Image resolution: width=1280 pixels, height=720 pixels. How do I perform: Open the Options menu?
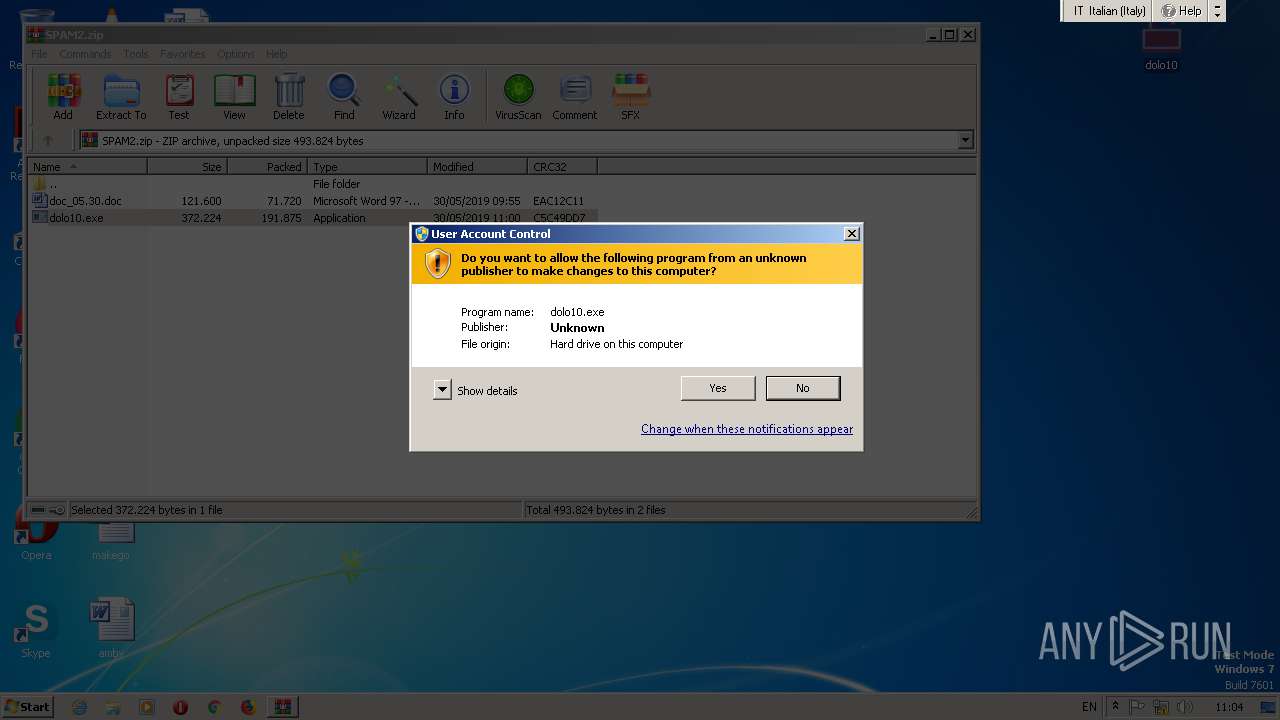236,54
